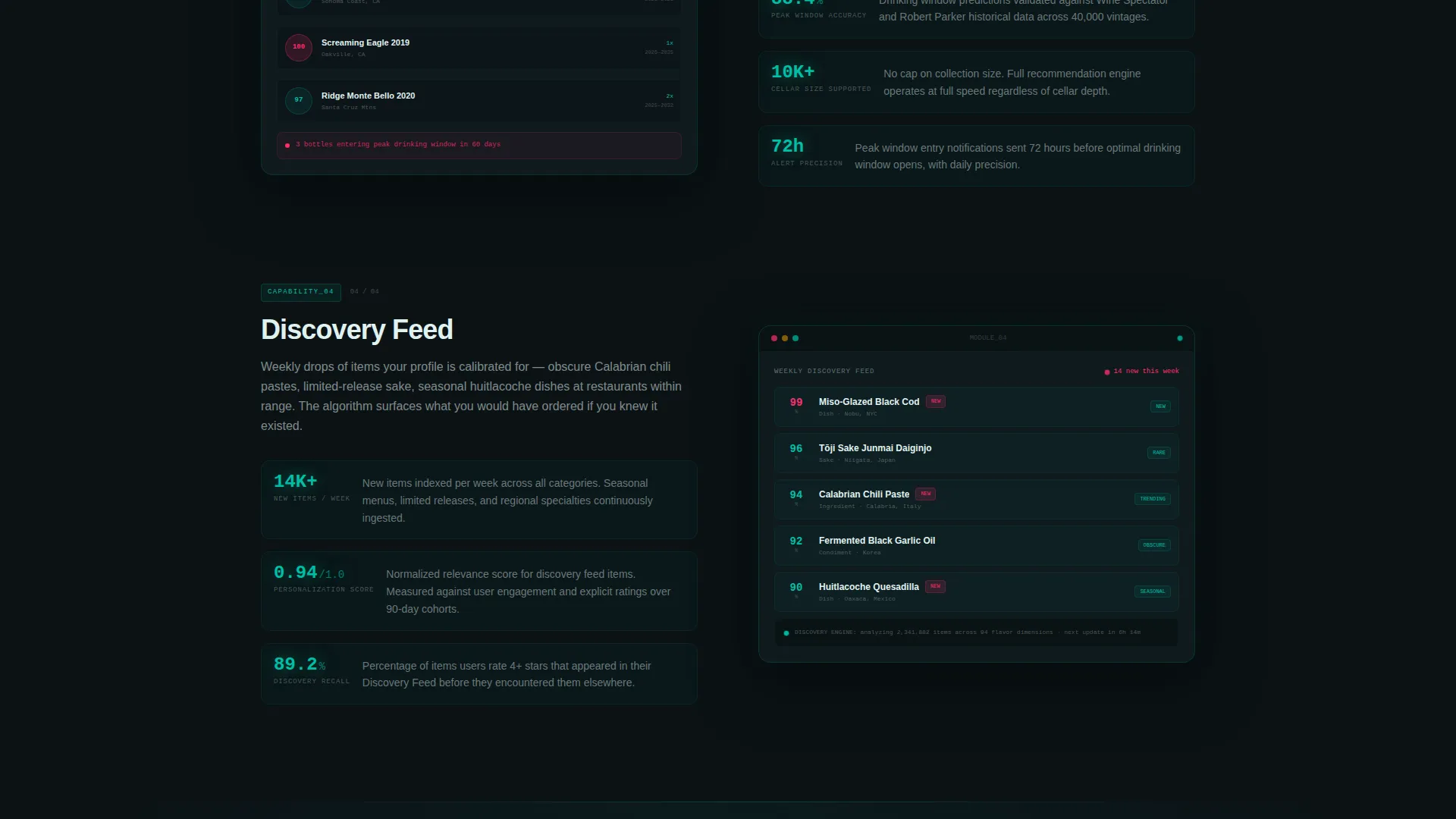Screen dimensions: 1456x819
Task: Click the '14 new this week' label
Action: pos(1146,372)
